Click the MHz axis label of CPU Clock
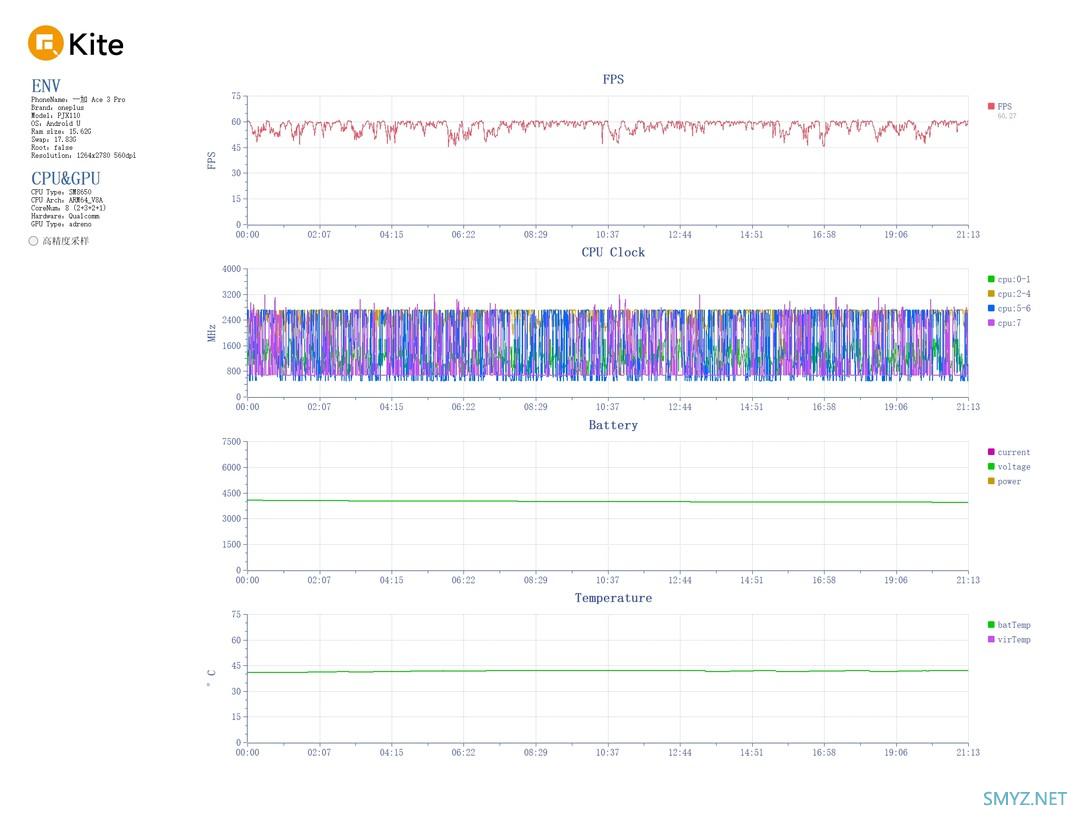 tap(211, 333)
